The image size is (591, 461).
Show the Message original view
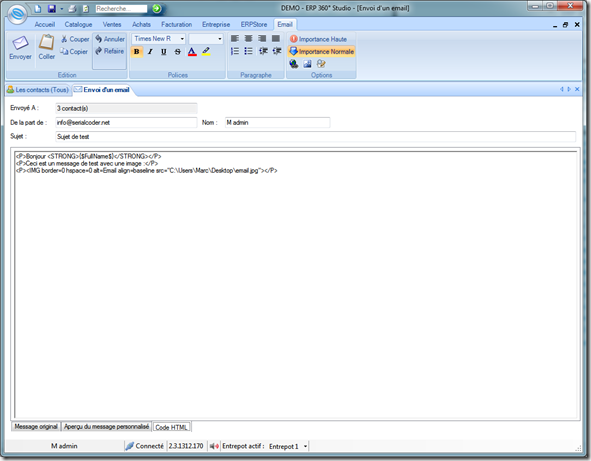[36, 427]
